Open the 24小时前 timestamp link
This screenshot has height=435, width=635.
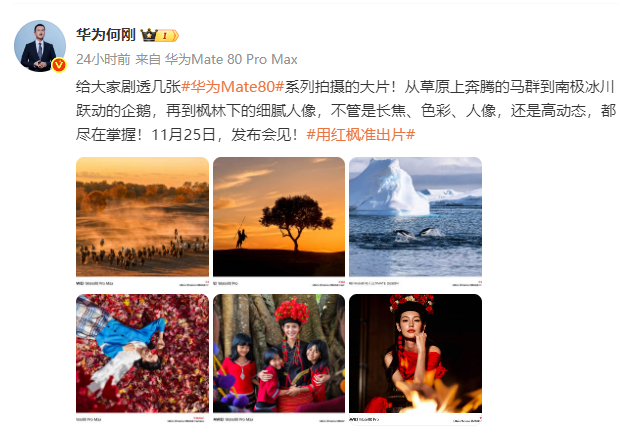[x=103, y=60]
